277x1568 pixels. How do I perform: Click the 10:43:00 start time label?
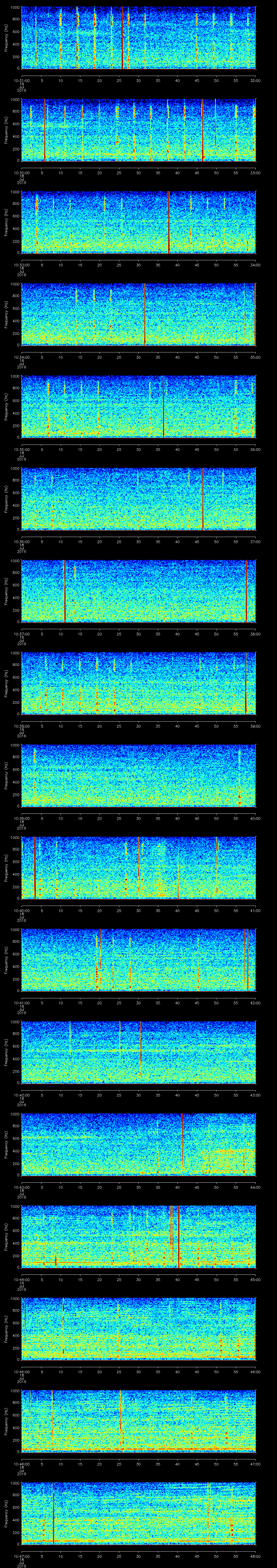point(21,1187)
